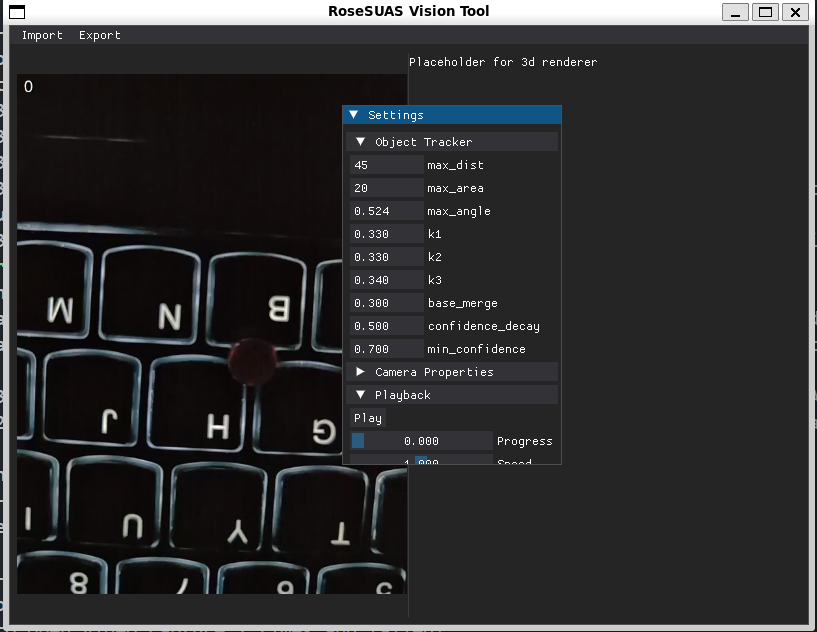Expand the Camera Properties section

(360, 371)
